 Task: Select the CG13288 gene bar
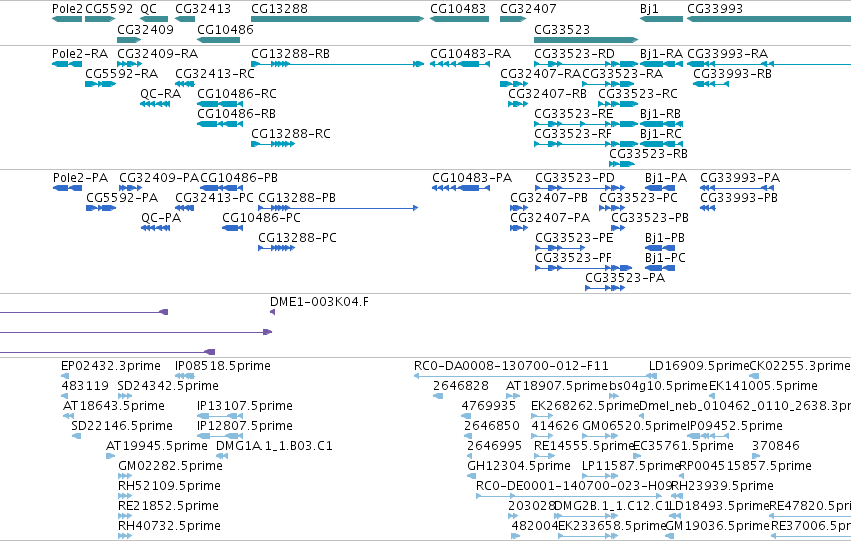tap(337, 19)
